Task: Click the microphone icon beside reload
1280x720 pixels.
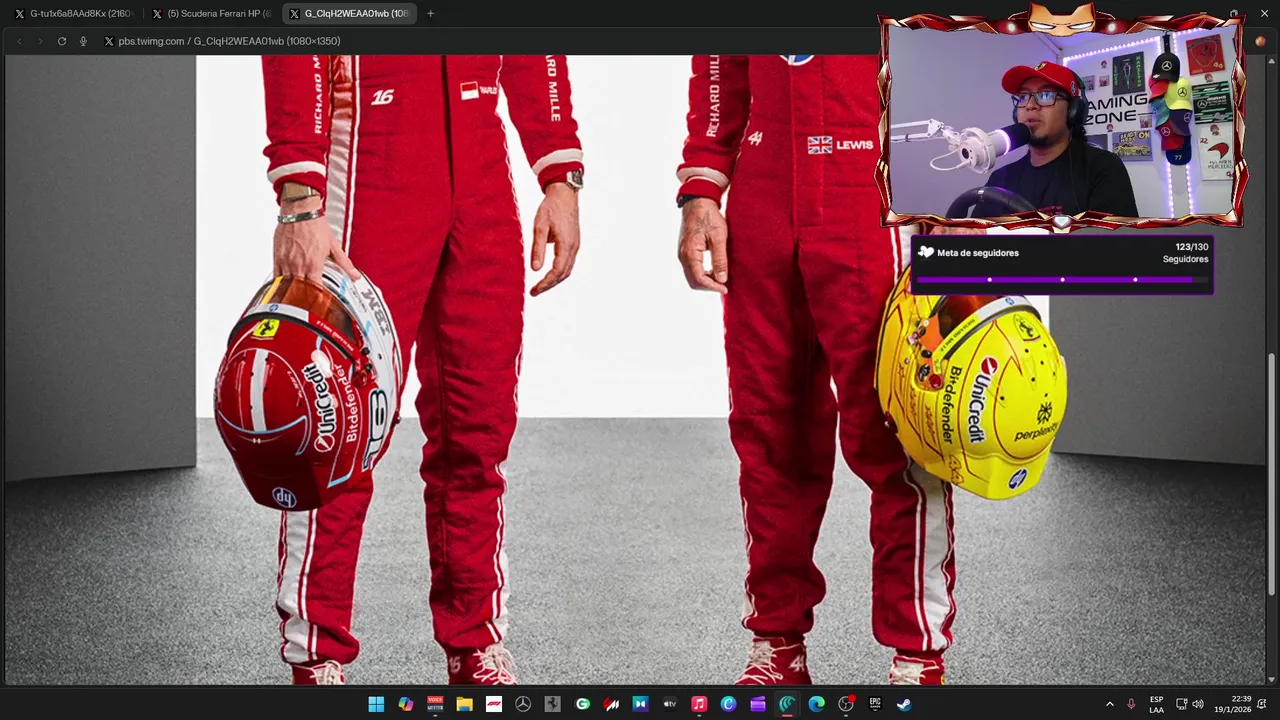Action: click(x=83, y=41)
